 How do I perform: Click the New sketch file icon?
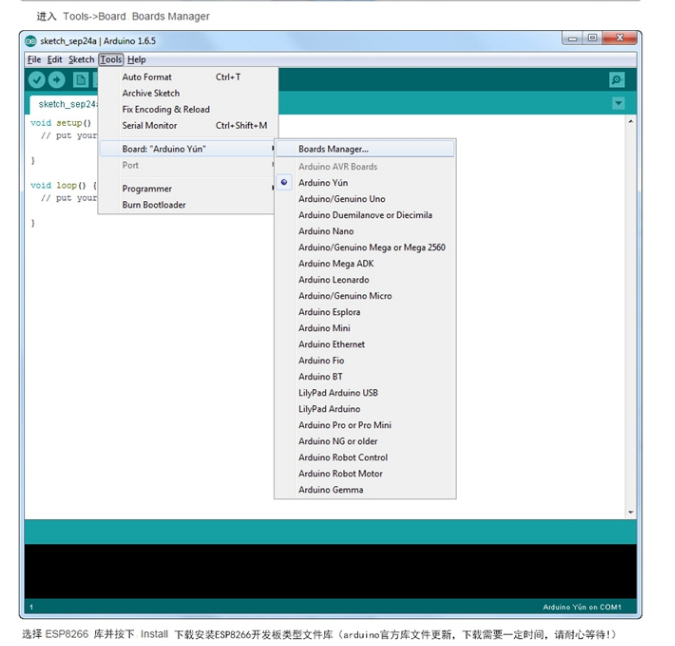81,80
